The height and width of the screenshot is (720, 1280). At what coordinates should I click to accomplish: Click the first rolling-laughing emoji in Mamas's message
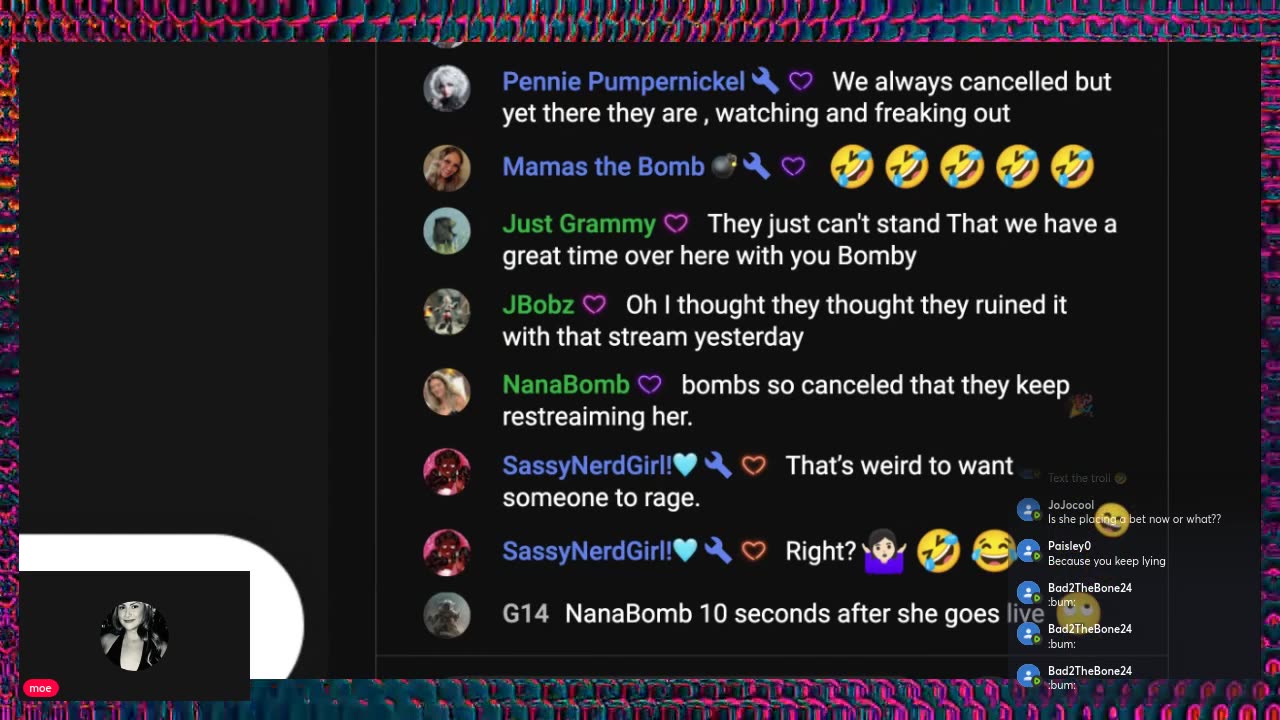coord(852,166)
